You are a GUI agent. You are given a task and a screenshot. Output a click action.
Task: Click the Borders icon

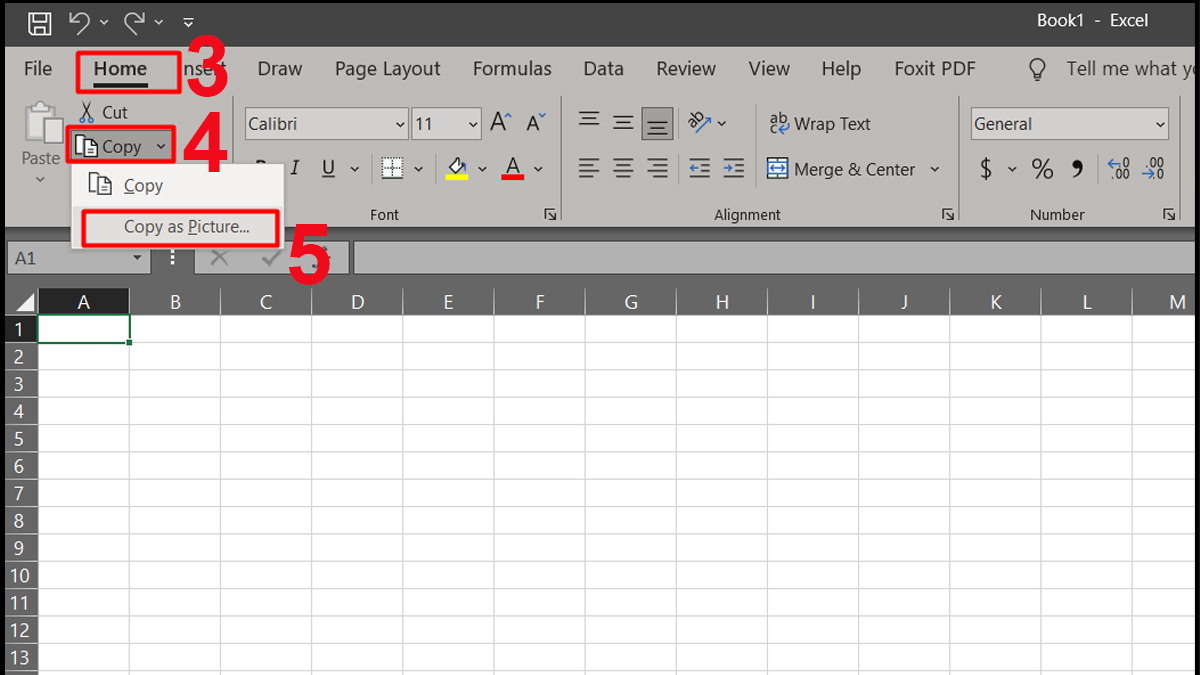(393, 169)
